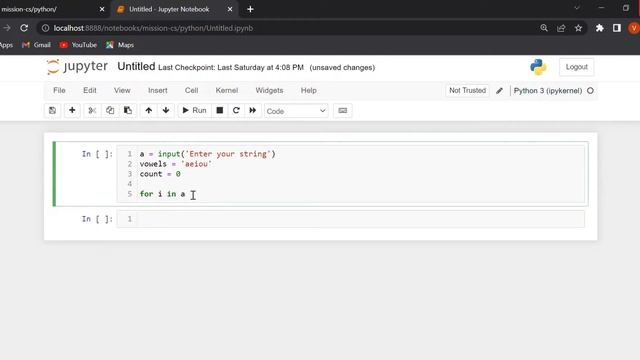Open the cell type Code dropdown
The height and width of the screenshot is (360, 640).
pyautogui.click(x=296, y=111)
